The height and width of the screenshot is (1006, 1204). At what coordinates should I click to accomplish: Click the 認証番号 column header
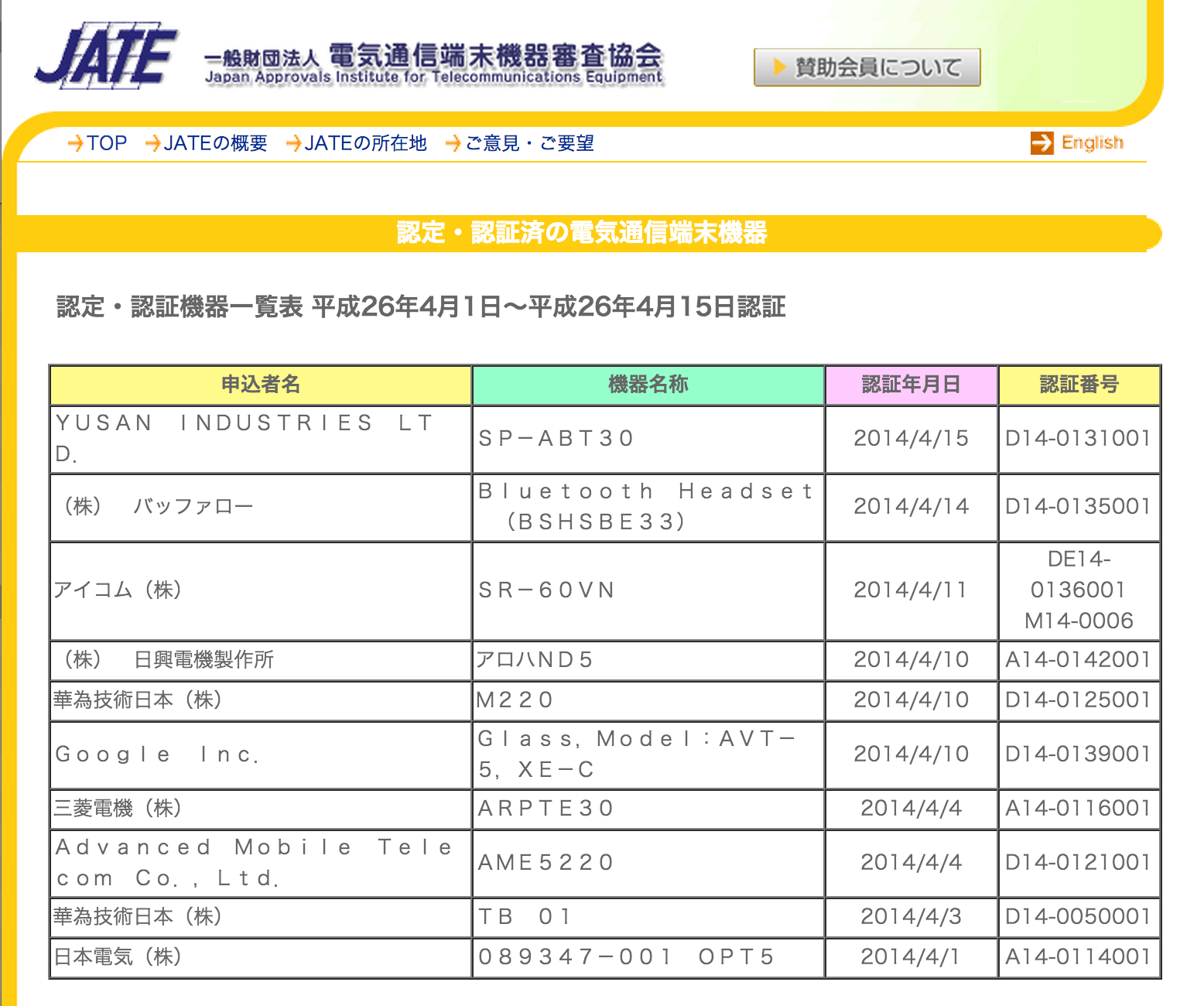pyautogui.click(x=1079, y=385)
